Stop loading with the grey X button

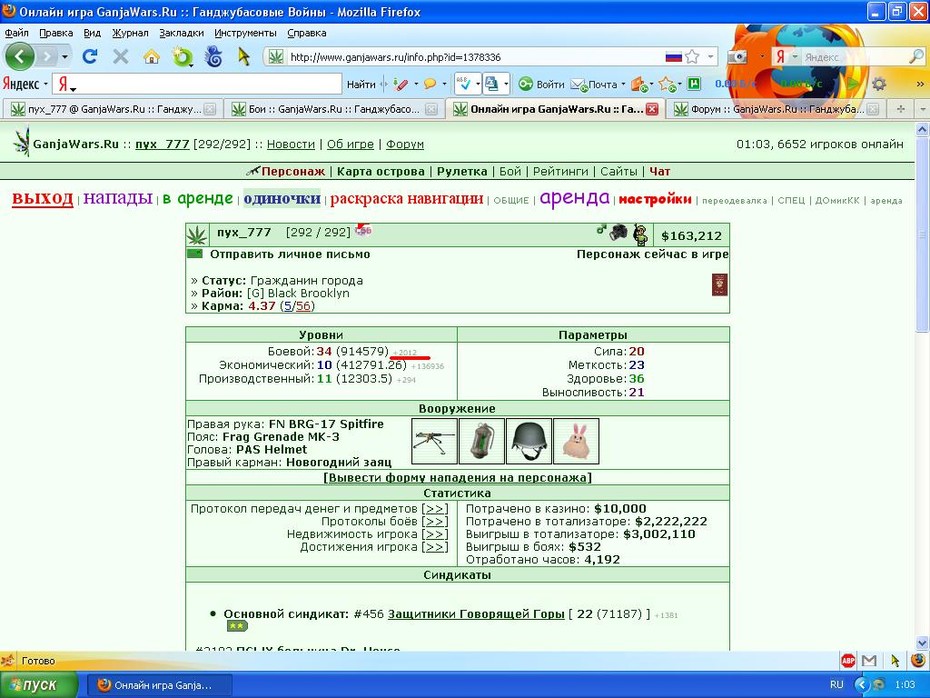(x=120, y=57)
